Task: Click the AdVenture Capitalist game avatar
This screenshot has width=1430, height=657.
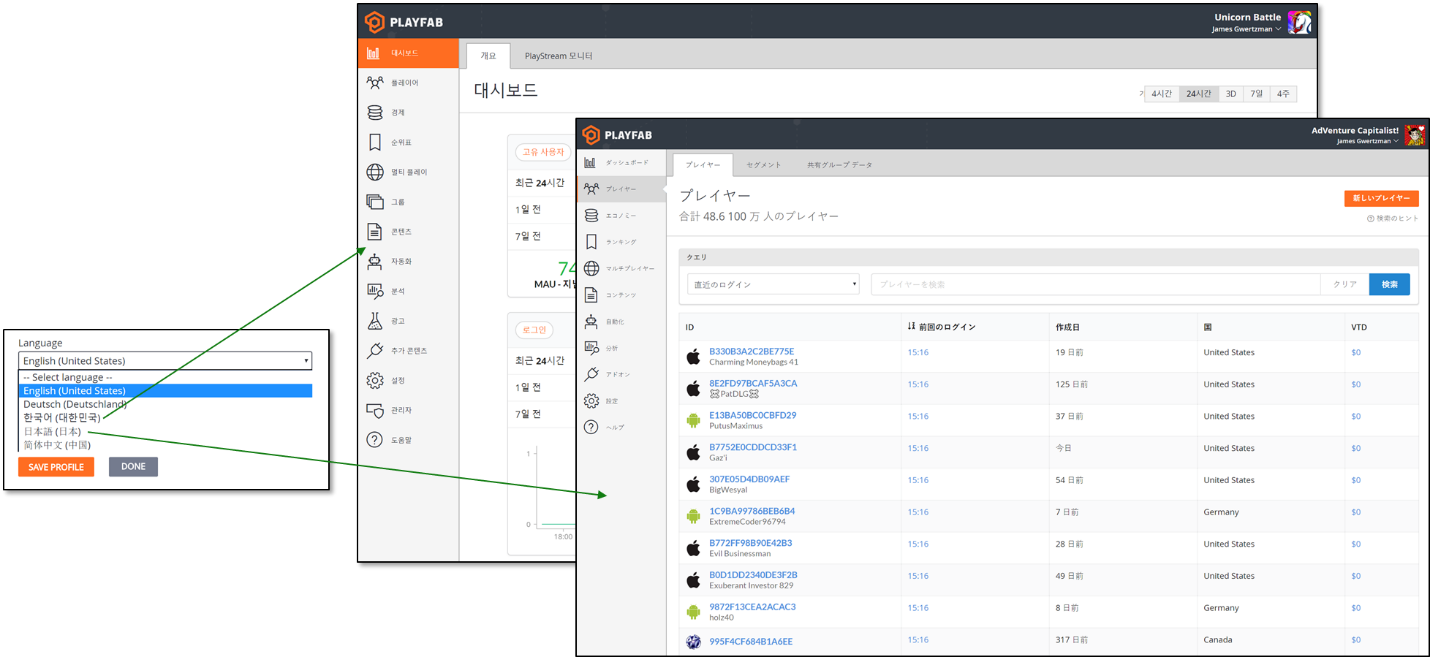Action: pos(1414,136)
